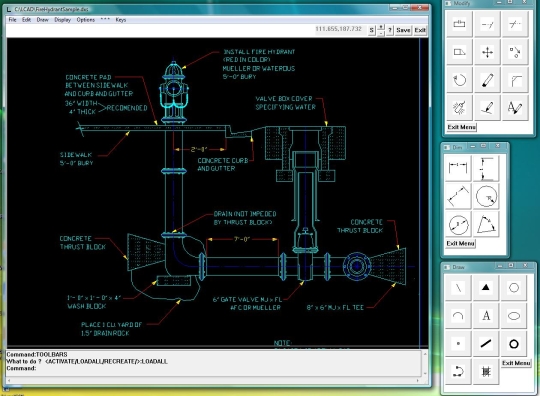Click the command prompt input area
540x396 pixels.
pos(214,368)
